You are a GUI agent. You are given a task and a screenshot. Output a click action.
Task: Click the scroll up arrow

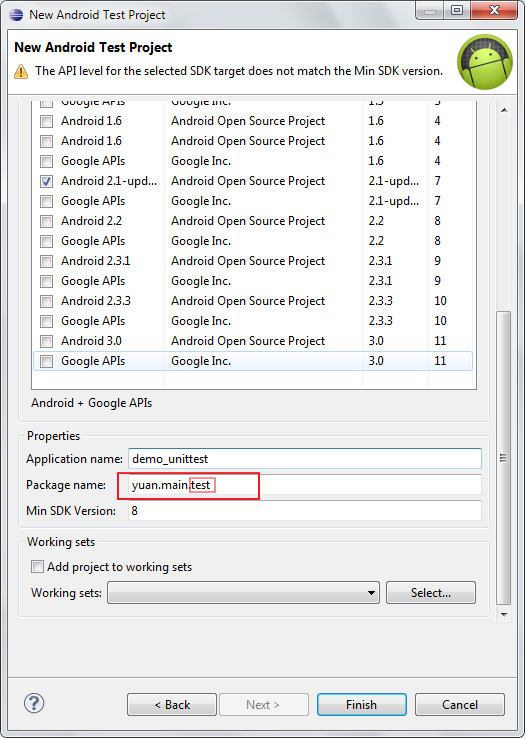pyautogui.click(x=504, y=110)
